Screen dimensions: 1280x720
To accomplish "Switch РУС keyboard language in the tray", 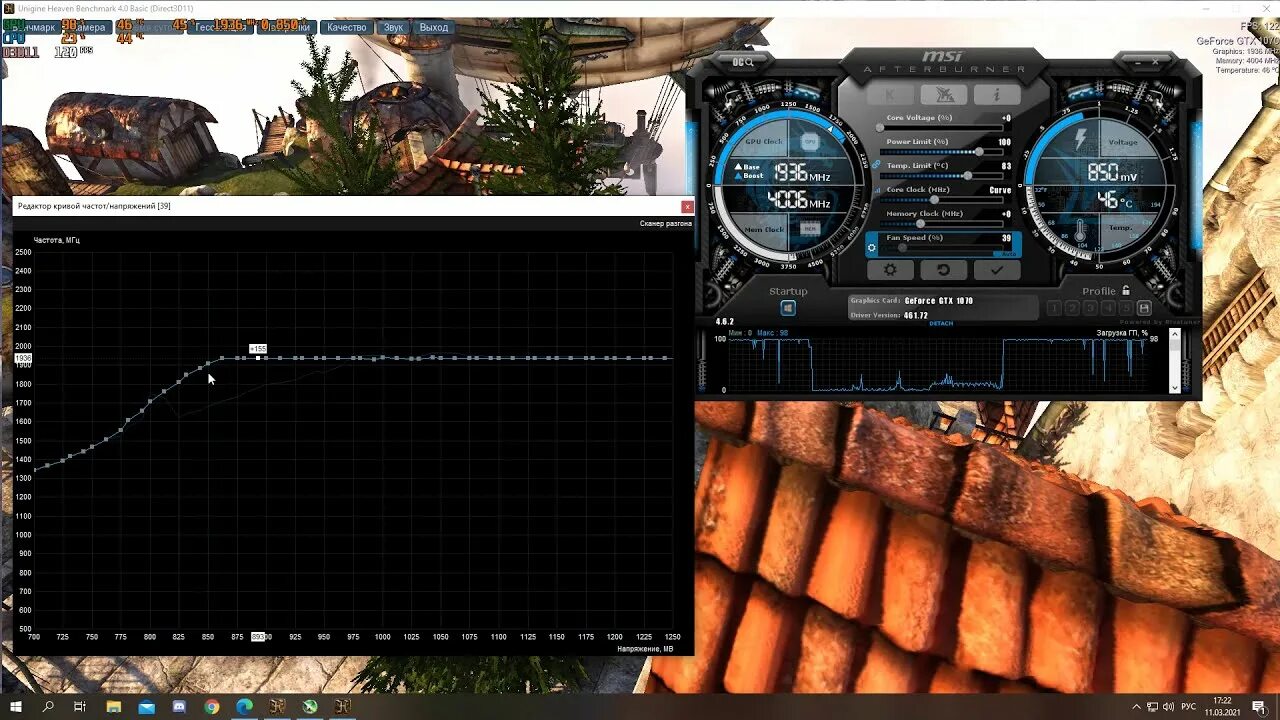I will [x=1189, y=707].
